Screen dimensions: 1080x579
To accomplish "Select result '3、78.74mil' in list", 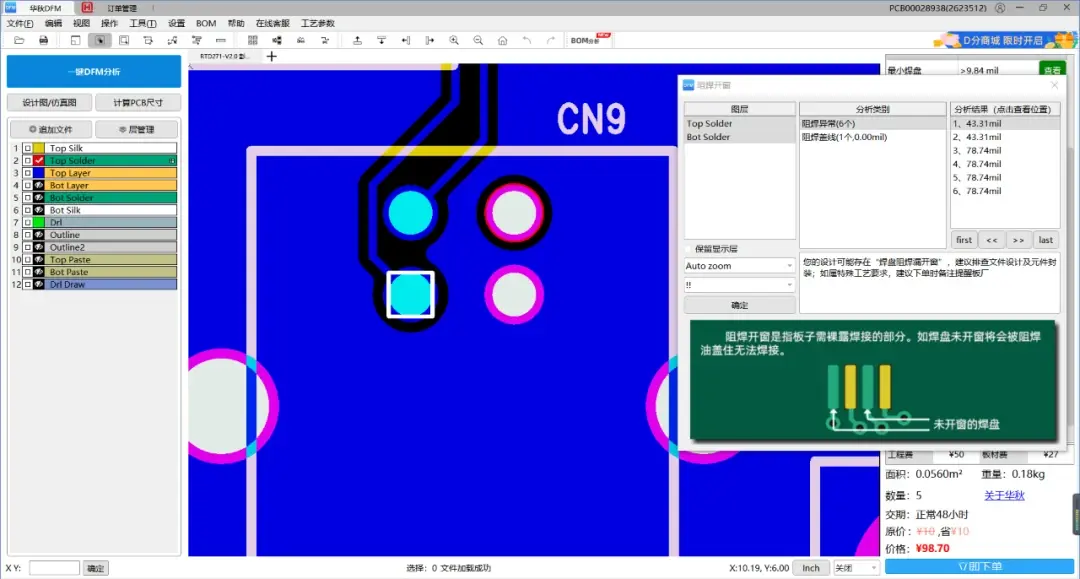I will [1005, 151].
